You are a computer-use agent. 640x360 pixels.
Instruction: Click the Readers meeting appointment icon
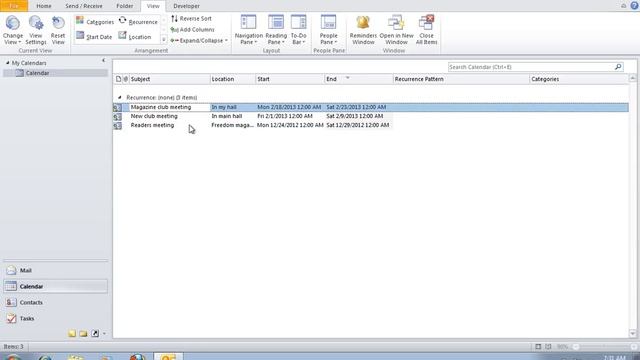[x=118, y=126]
